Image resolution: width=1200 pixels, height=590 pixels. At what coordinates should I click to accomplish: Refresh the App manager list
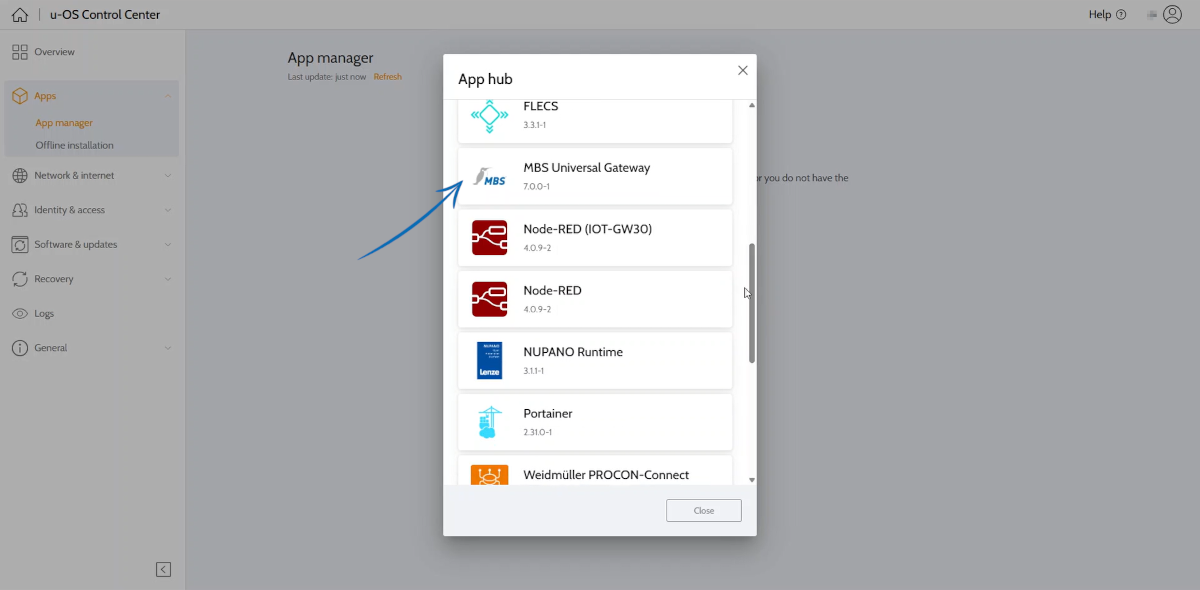pyautogui.click(x=387, y=77)
